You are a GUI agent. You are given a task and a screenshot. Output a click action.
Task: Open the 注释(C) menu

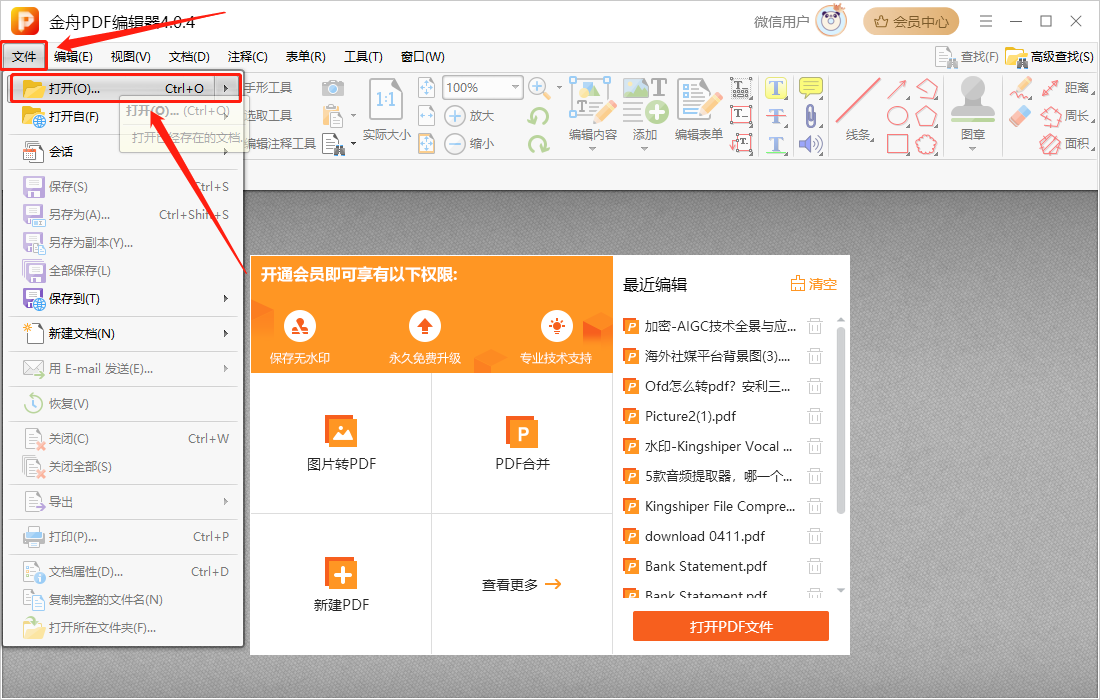(247, 57)
